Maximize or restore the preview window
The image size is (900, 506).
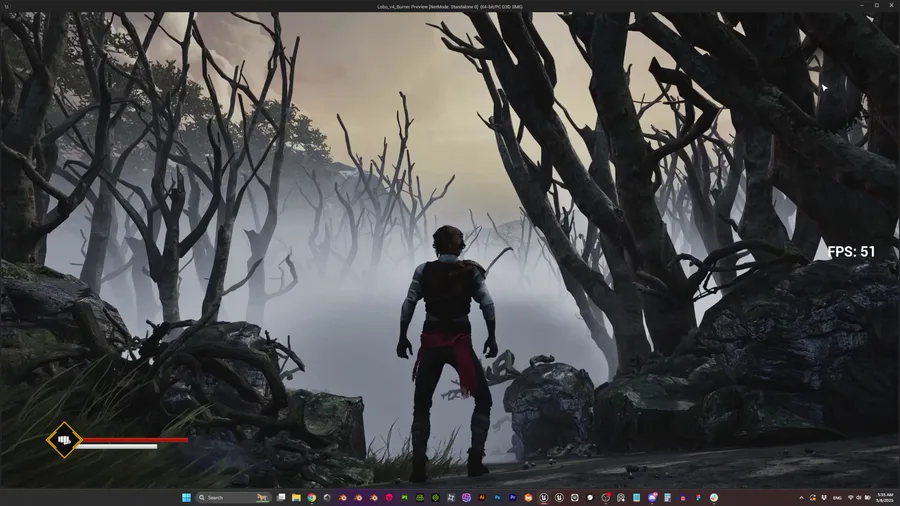[x=876, y=5]
